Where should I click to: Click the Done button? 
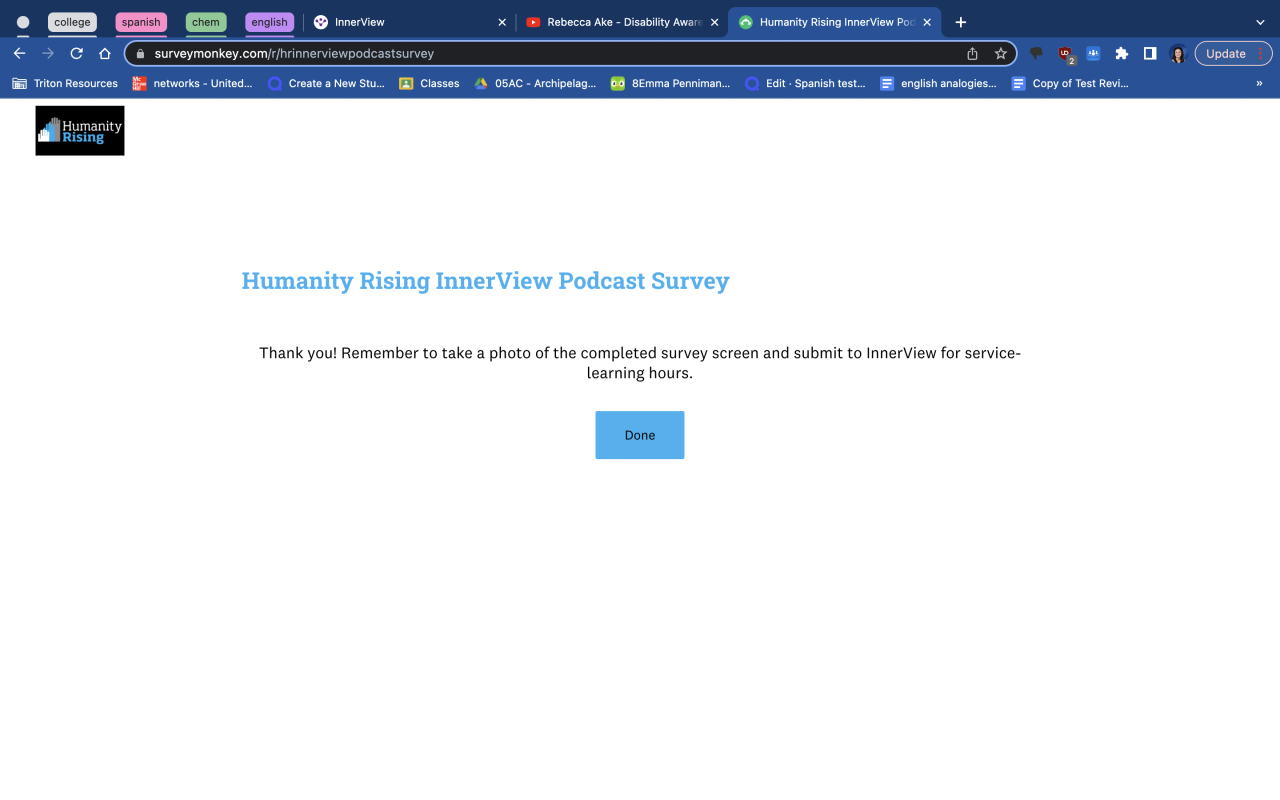(x=640, y=435)
